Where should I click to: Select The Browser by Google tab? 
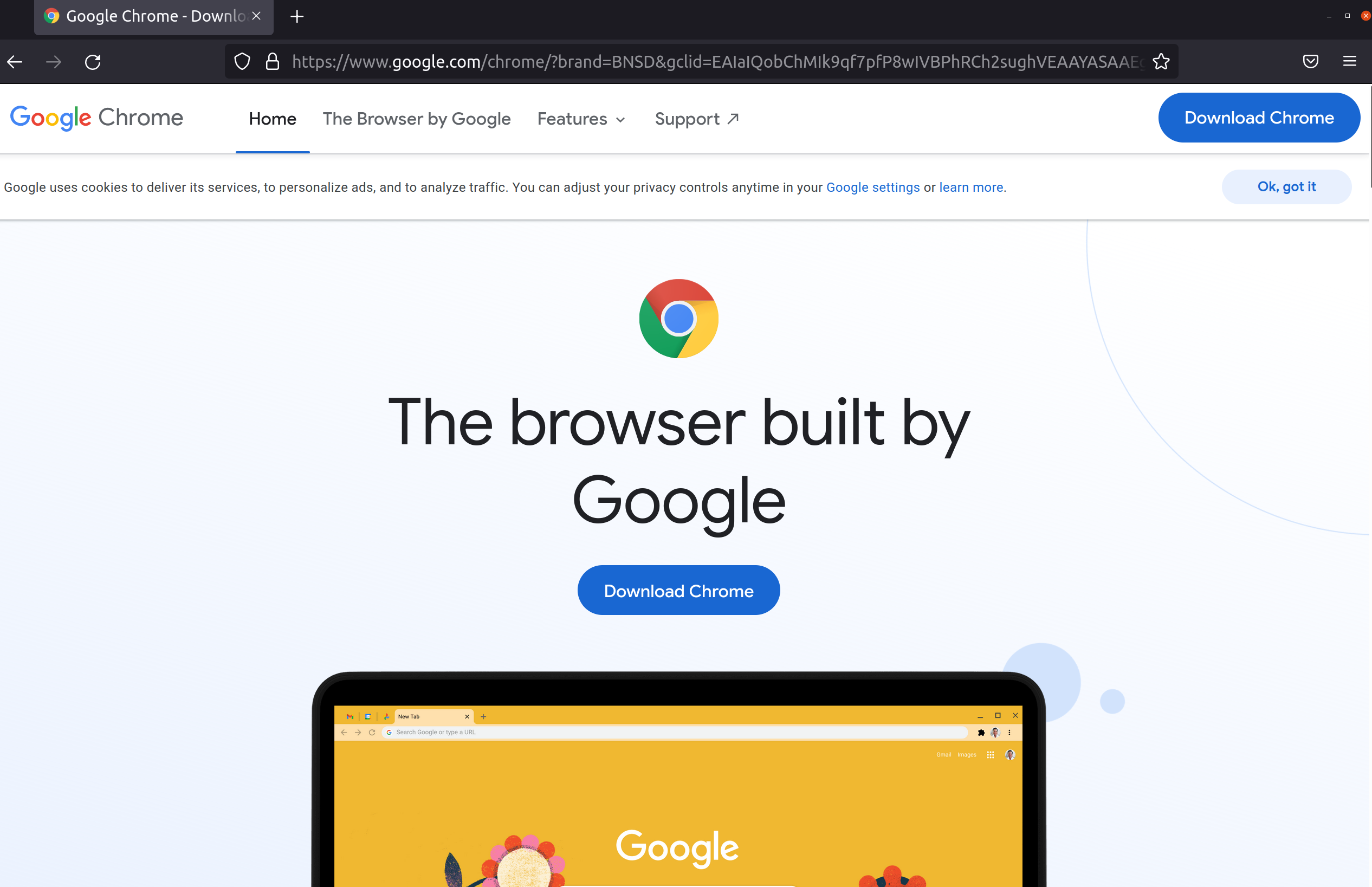pos(416,118)
